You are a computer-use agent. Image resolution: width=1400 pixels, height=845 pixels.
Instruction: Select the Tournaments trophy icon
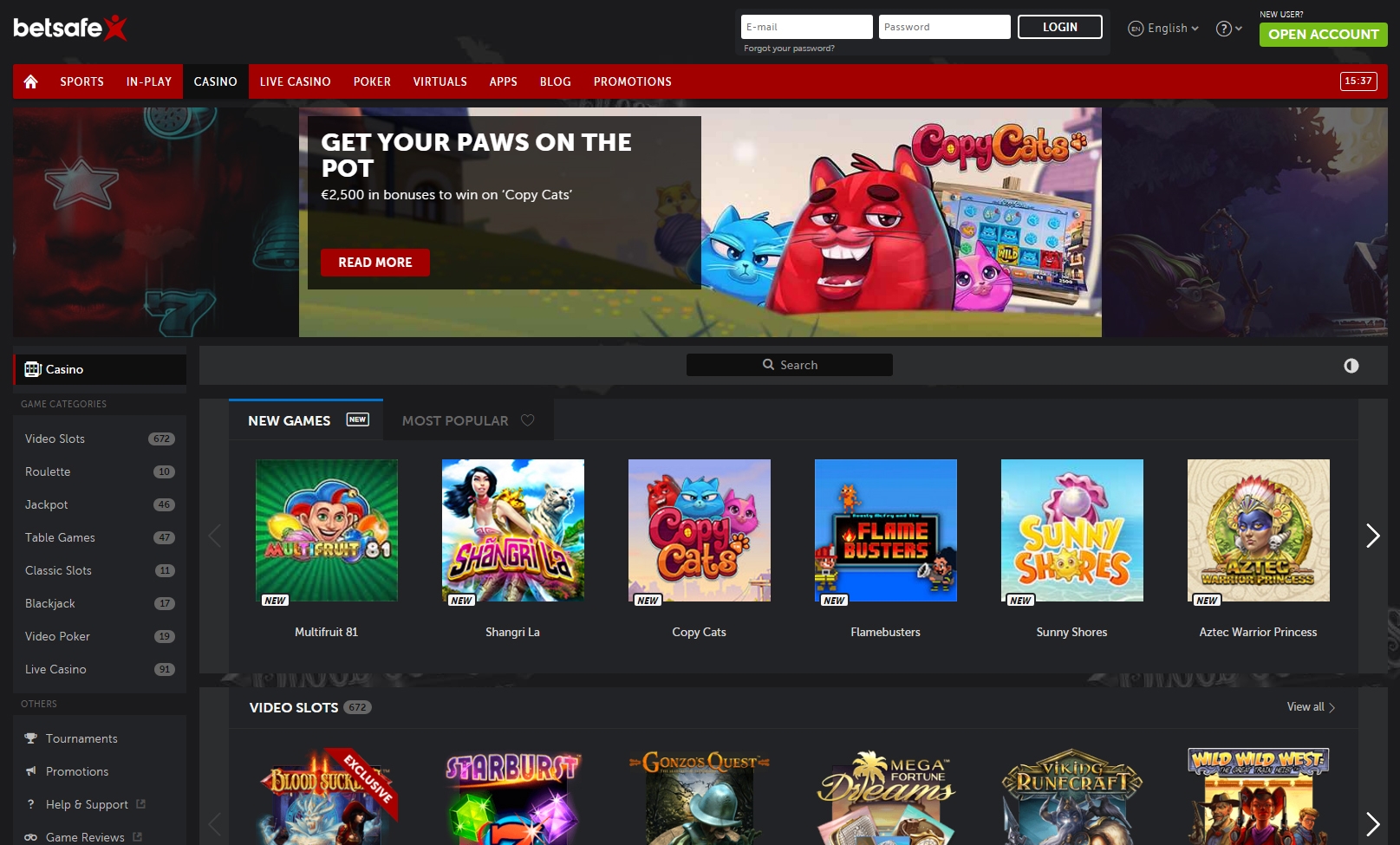point(32,738)
